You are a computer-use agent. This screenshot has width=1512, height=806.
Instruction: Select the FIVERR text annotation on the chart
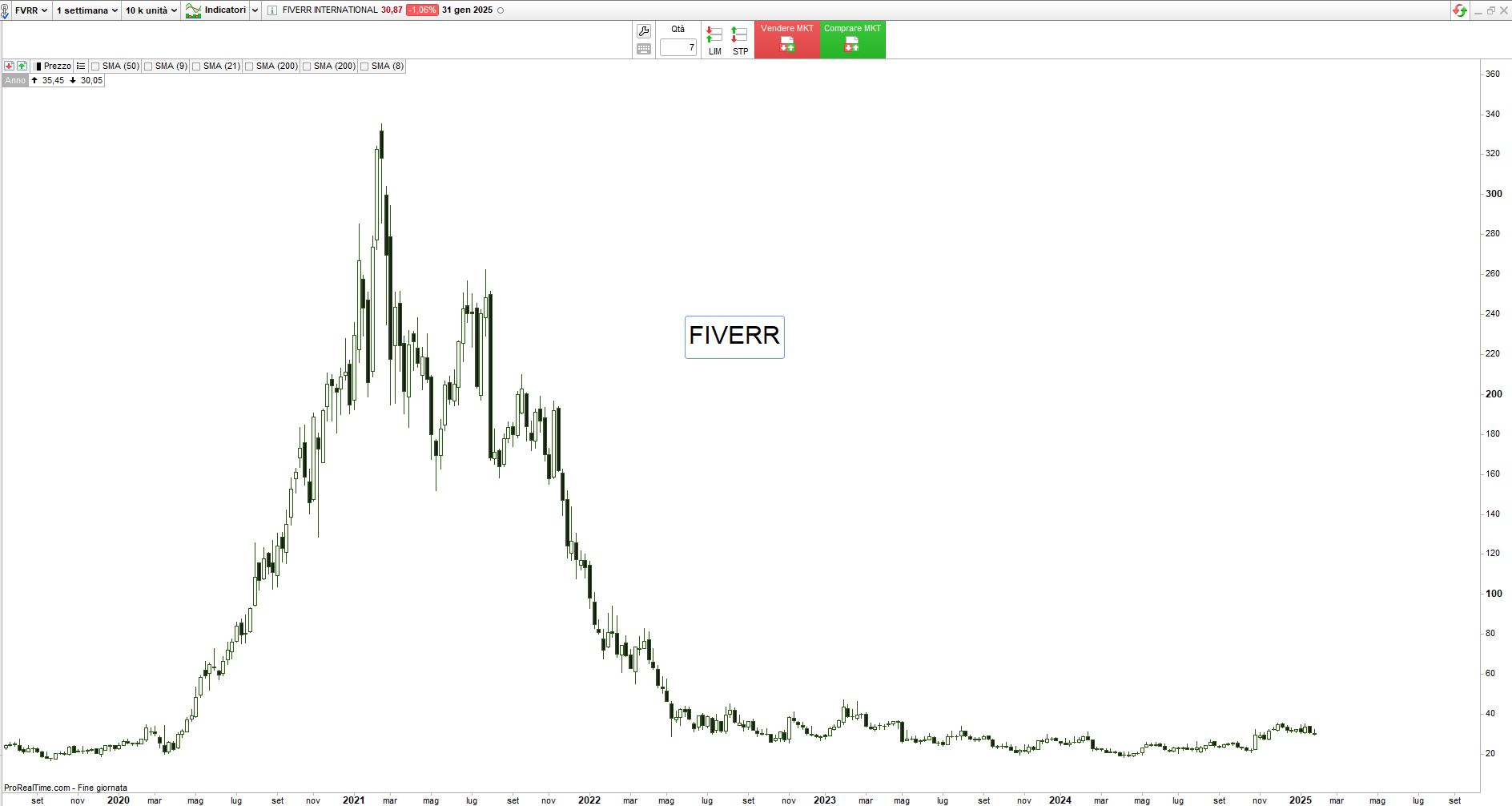pos(734,337)
